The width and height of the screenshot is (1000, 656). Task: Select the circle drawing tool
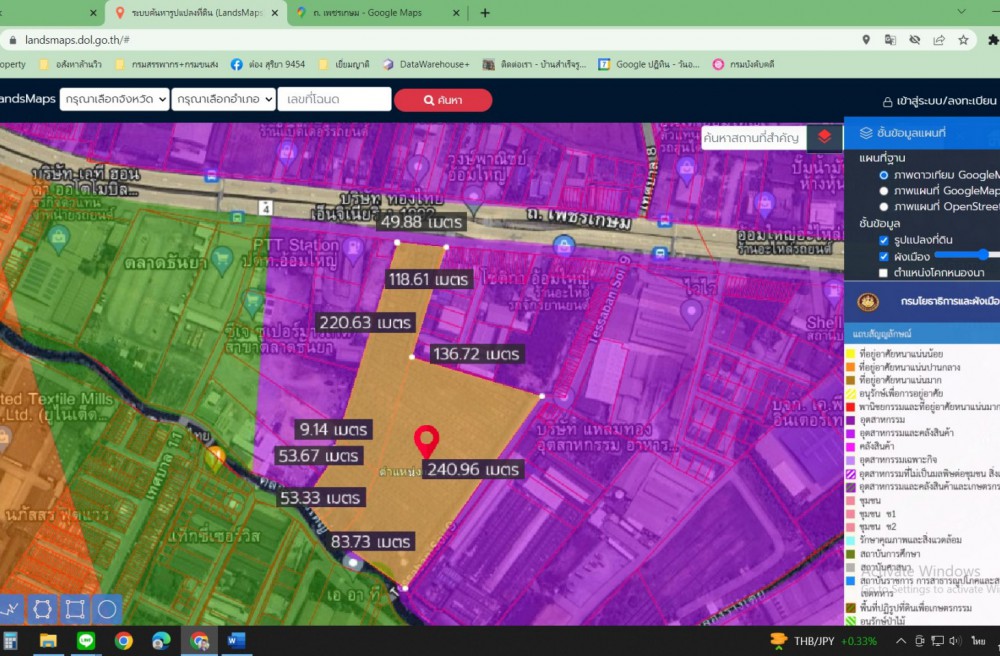(107, 608)
